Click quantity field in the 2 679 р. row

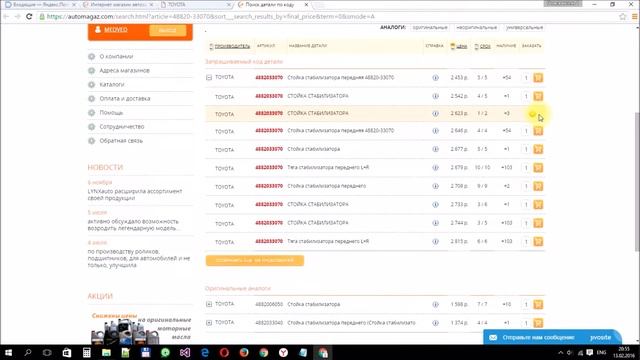pos(526,168)
